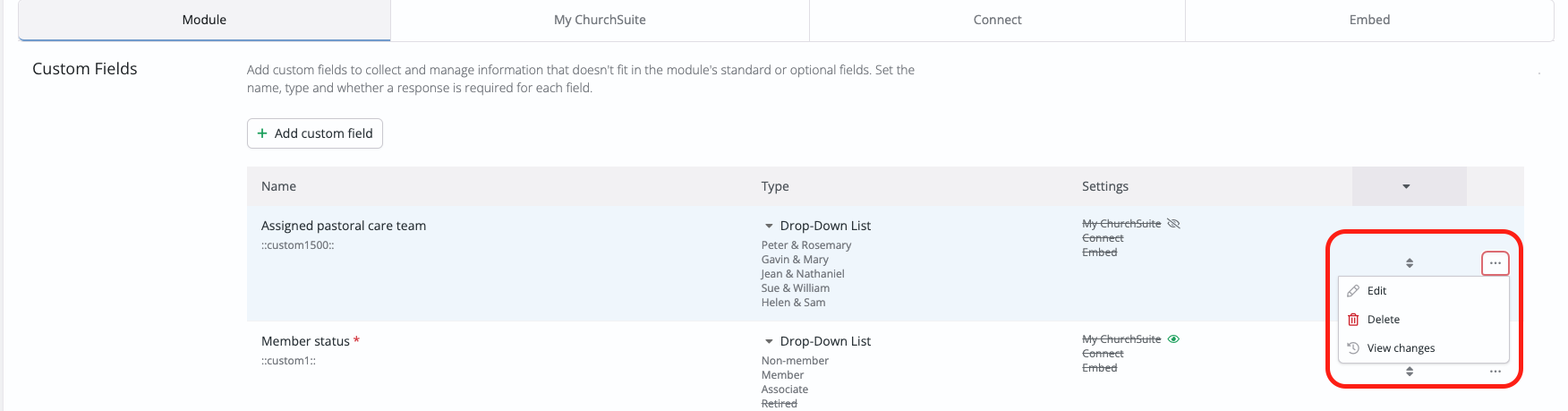Open the dropdown arrow in the table header
The width and height of the screenshot is (1568, 411).
point(1406,186)
